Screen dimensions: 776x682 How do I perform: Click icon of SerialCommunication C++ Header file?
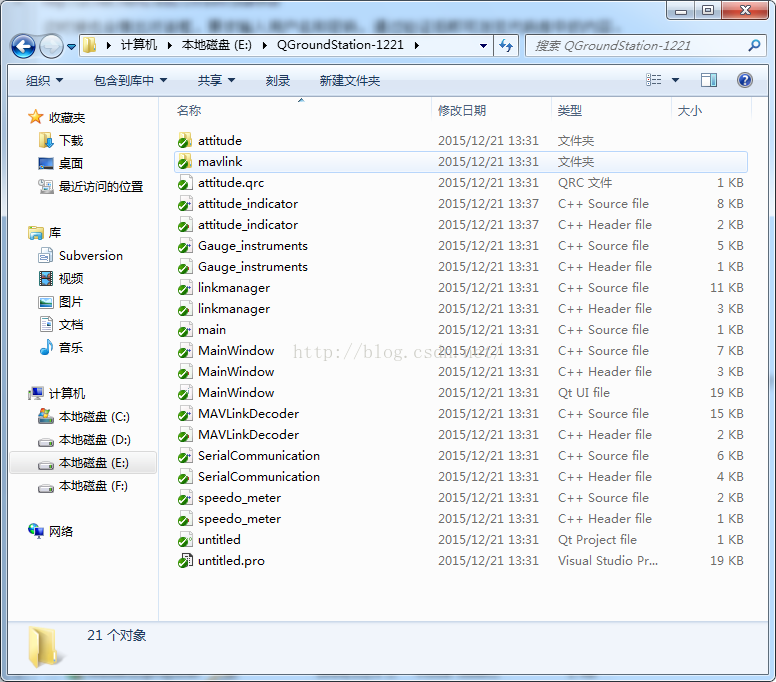(x=185, y=477)
